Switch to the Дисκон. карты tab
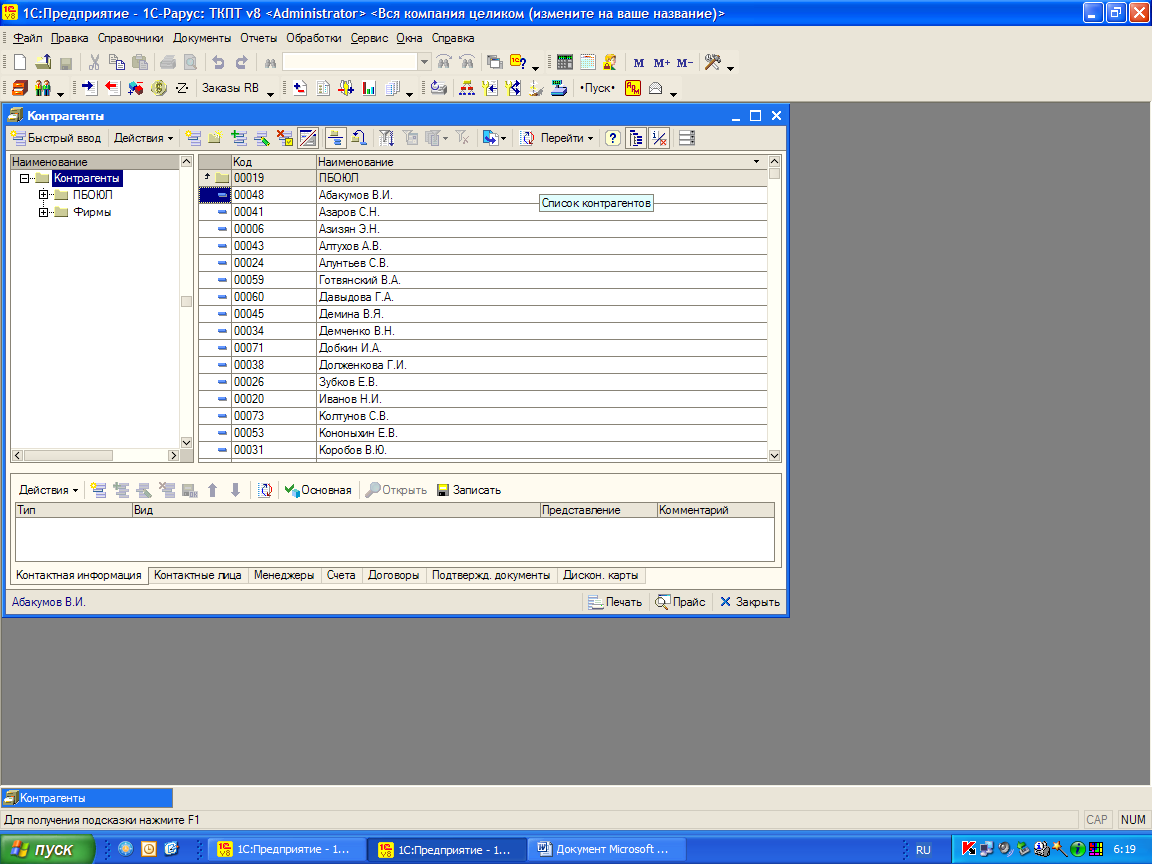The height and width of the screenshot is (864, 1152). click(x=600, y=575)
